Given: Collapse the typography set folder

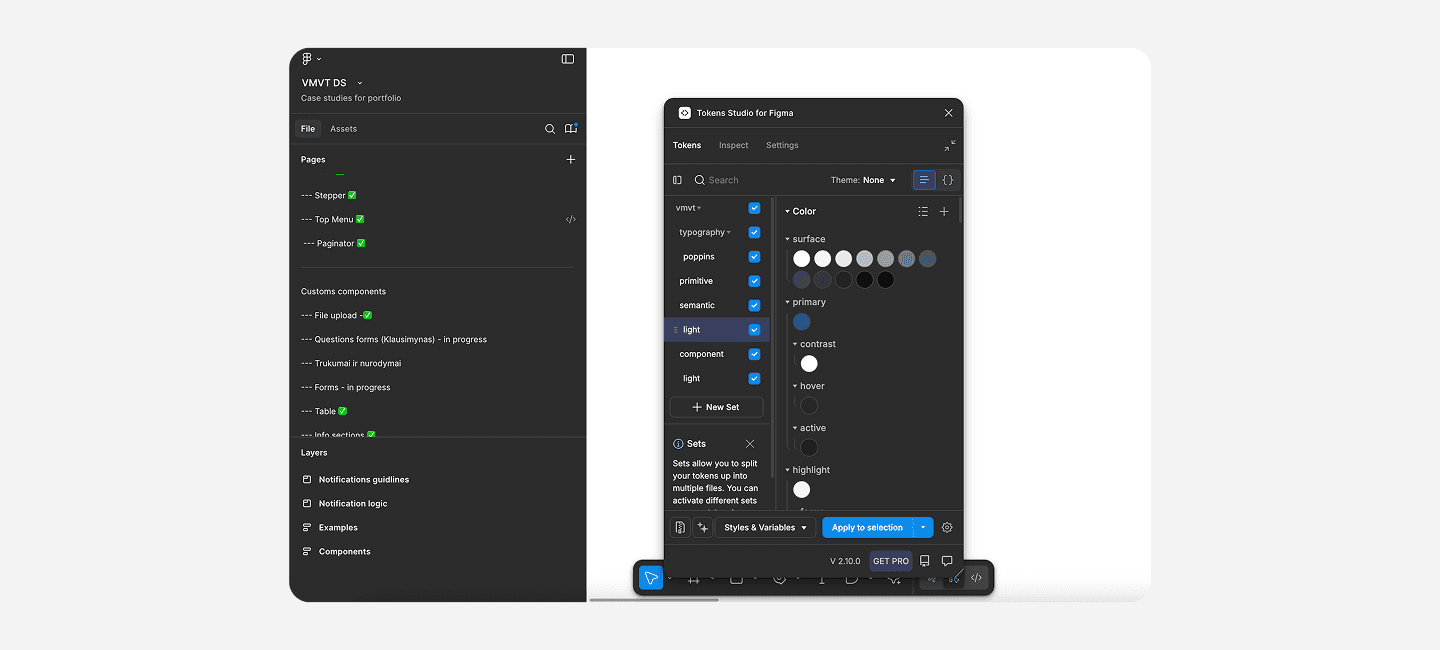Looking at the screenshot, I should 729,233.
